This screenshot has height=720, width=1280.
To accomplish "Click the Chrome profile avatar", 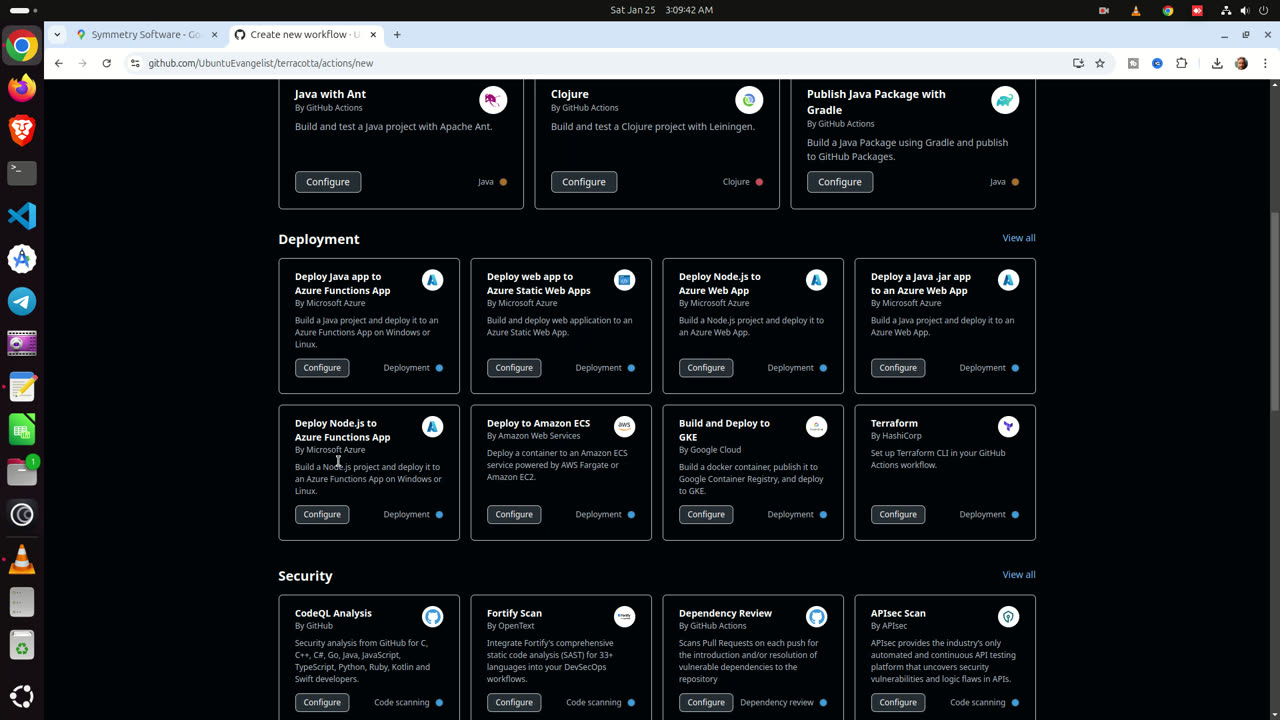I will pos(1241,63).
